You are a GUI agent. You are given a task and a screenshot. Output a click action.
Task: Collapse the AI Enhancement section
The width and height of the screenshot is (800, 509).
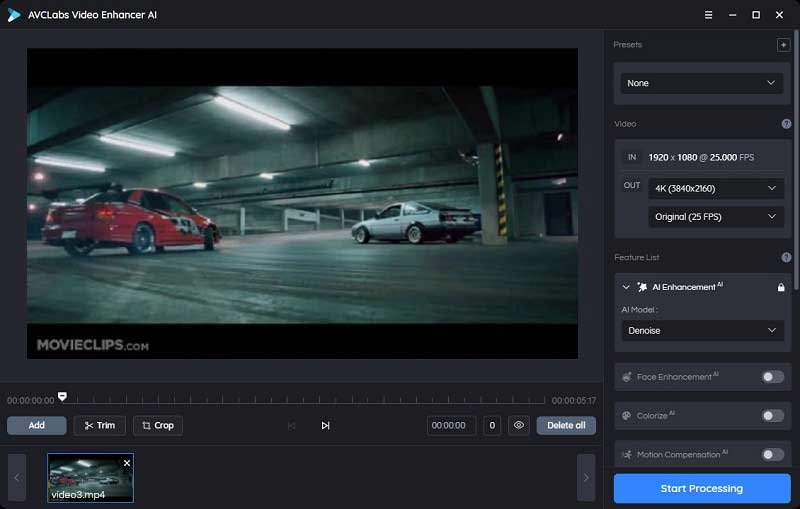pos(626,287)
